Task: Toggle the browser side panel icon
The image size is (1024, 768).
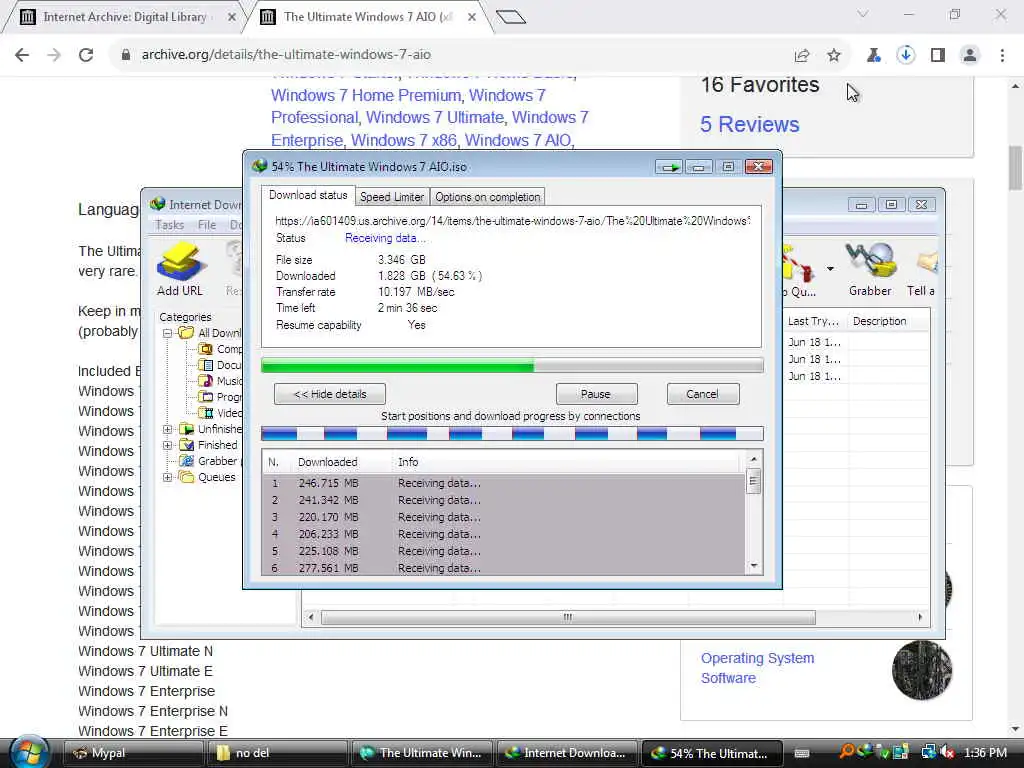Action: click(938, 55)
